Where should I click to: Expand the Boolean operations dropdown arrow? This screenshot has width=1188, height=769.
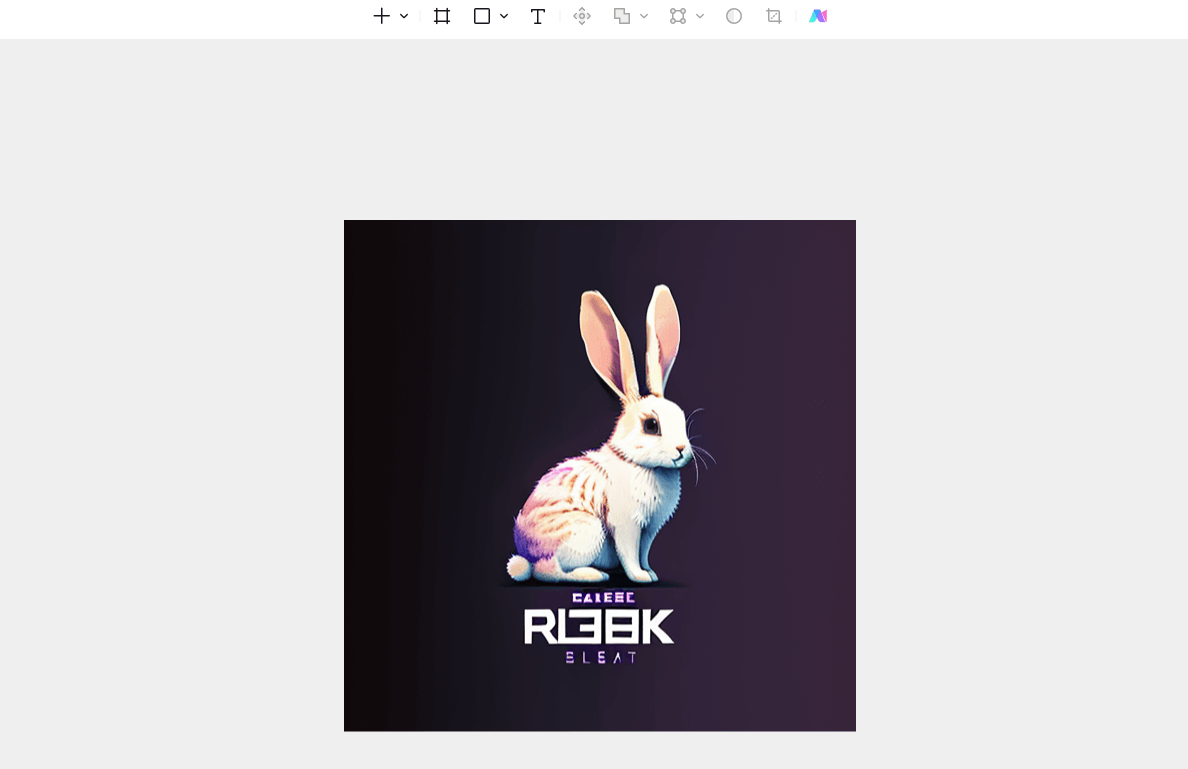pyautogui.click(x=644, y=16)
